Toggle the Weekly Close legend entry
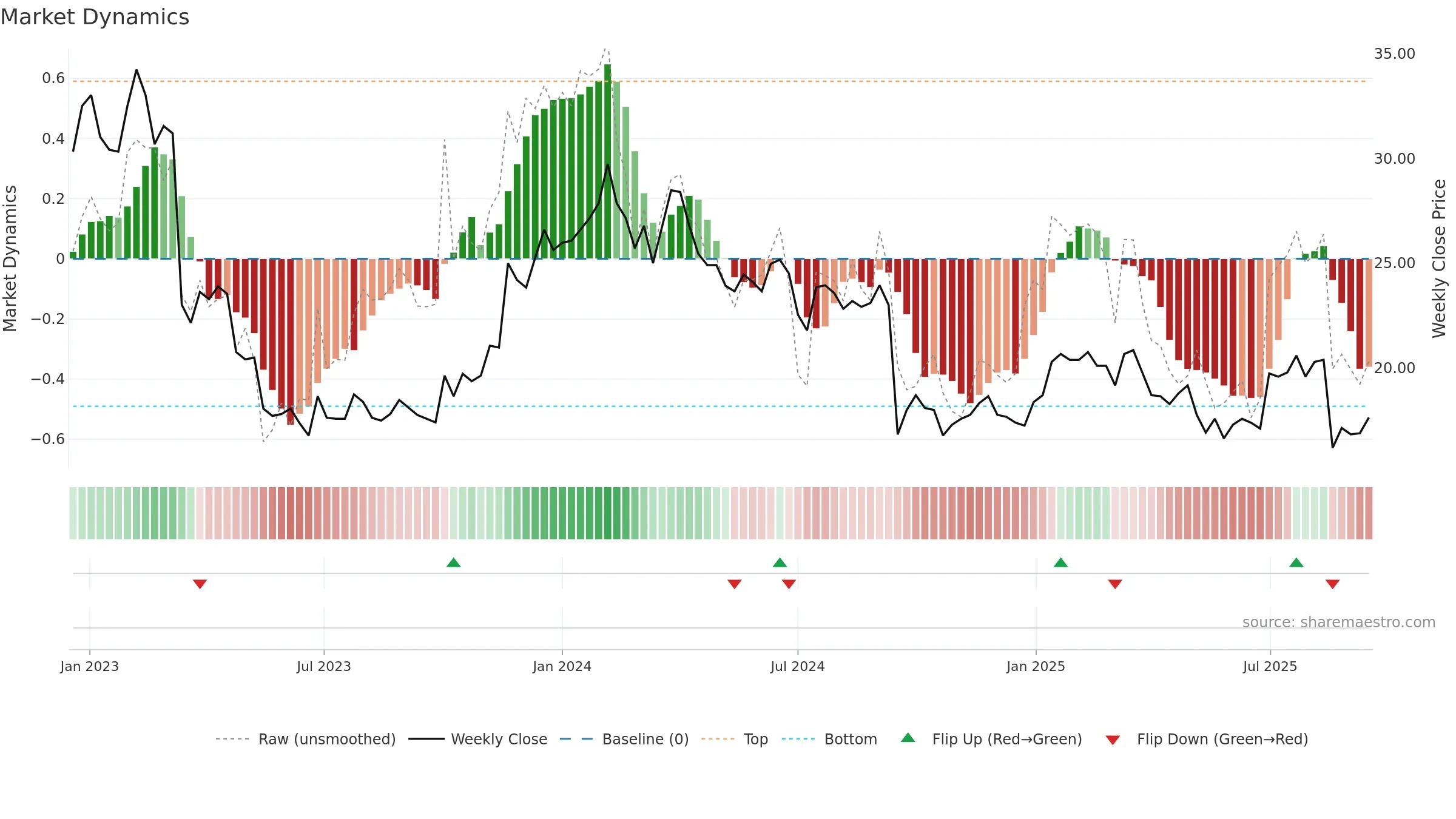Image resolution: width=1456 pixels, height=819 pixels. click(x=477, y=739)
